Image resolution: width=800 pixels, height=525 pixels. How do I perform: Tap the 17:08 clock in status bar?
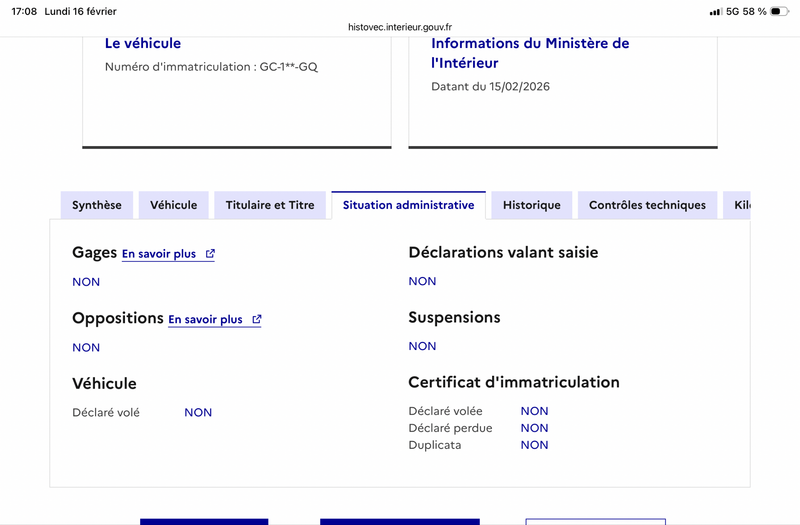pyautogui.click(x=24, y=11)
